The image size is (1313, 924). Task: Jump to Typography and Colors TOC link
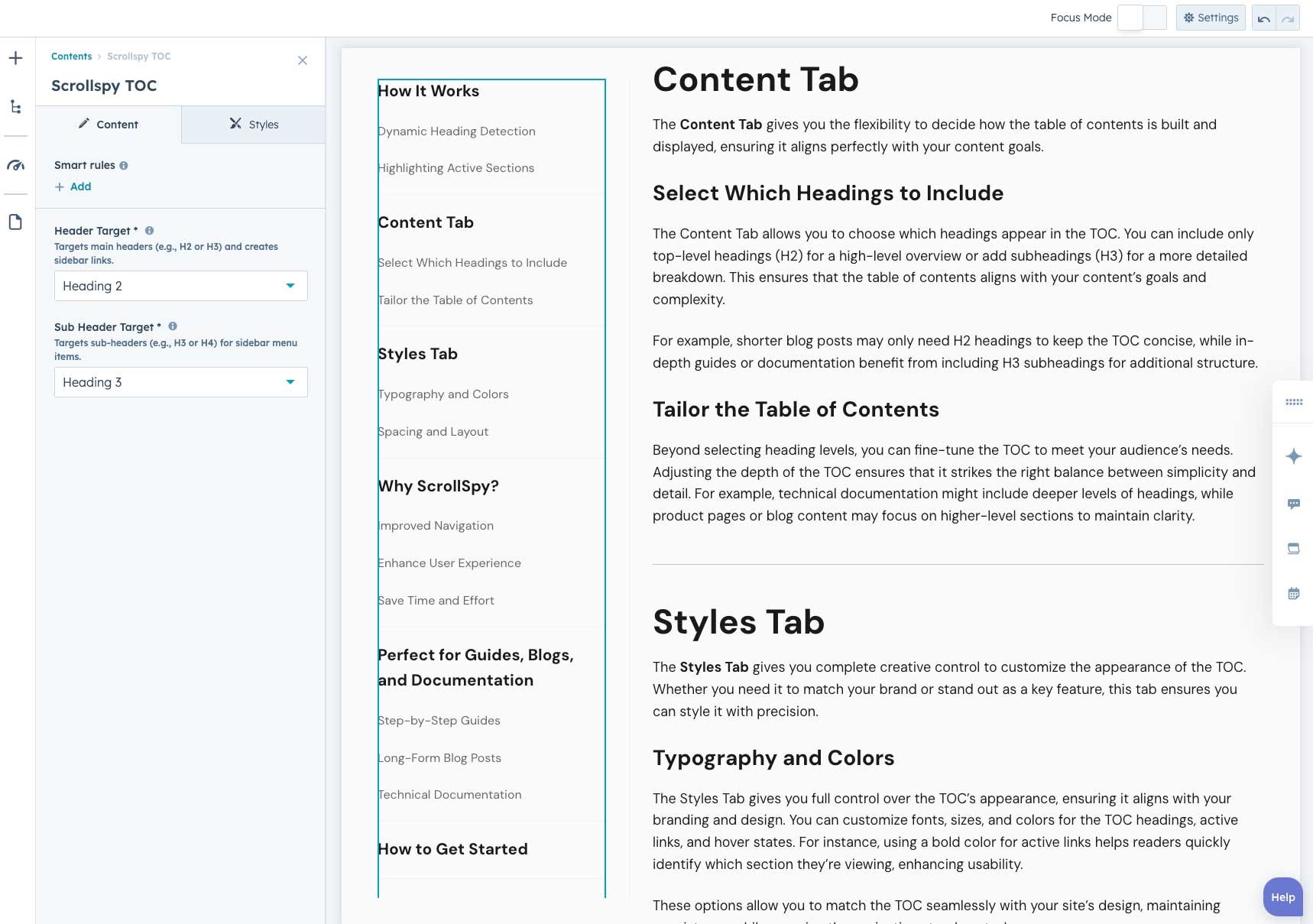coord(443,394)
